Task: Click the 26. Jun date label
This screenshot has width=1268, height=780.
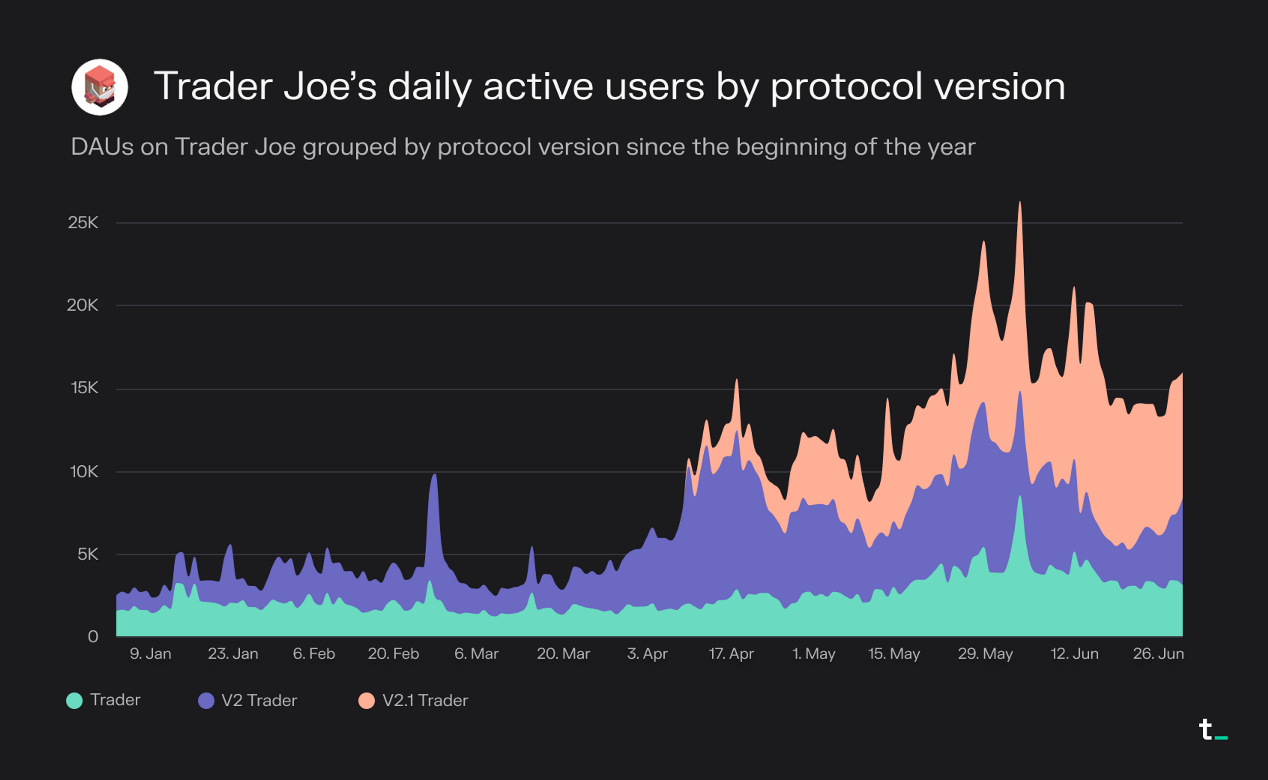Action: point(1159,653)
